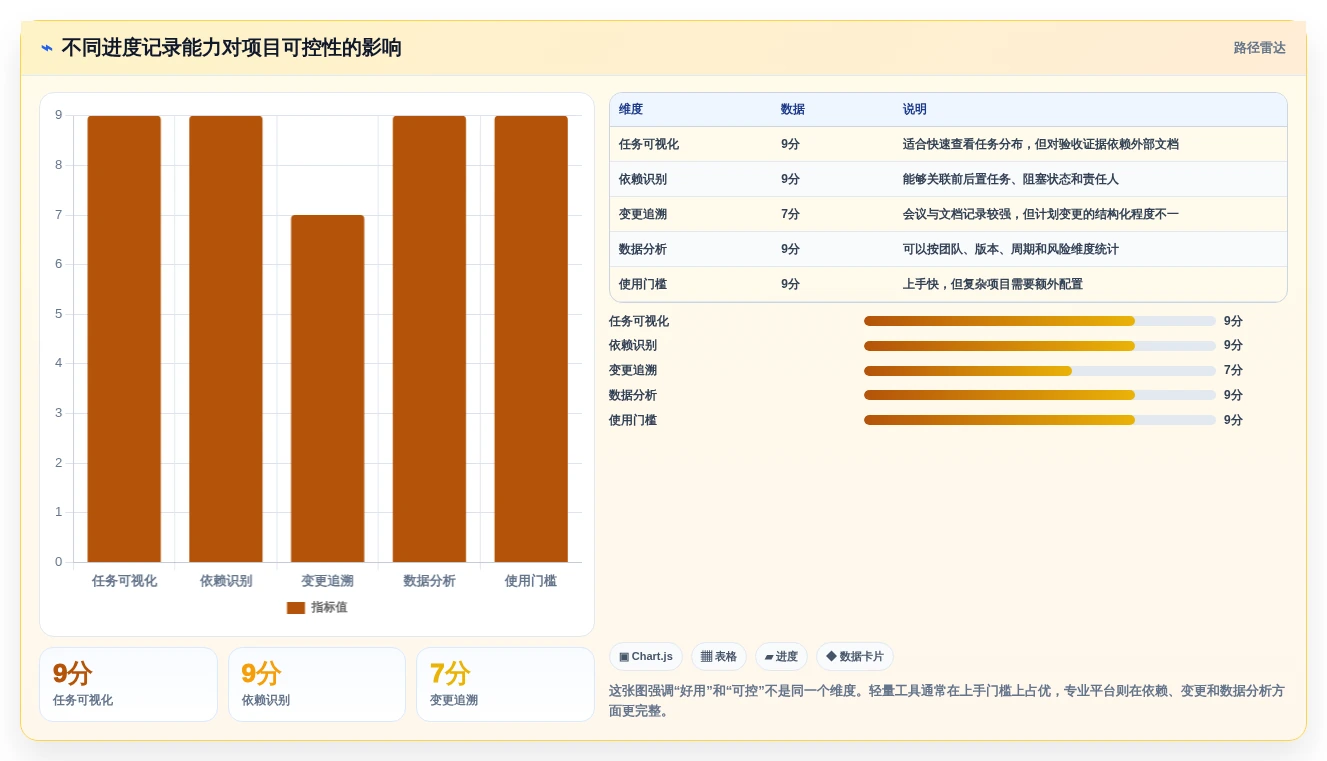Select the Chart.js chip
1327x761 pixels.
[x=646, y=657]
